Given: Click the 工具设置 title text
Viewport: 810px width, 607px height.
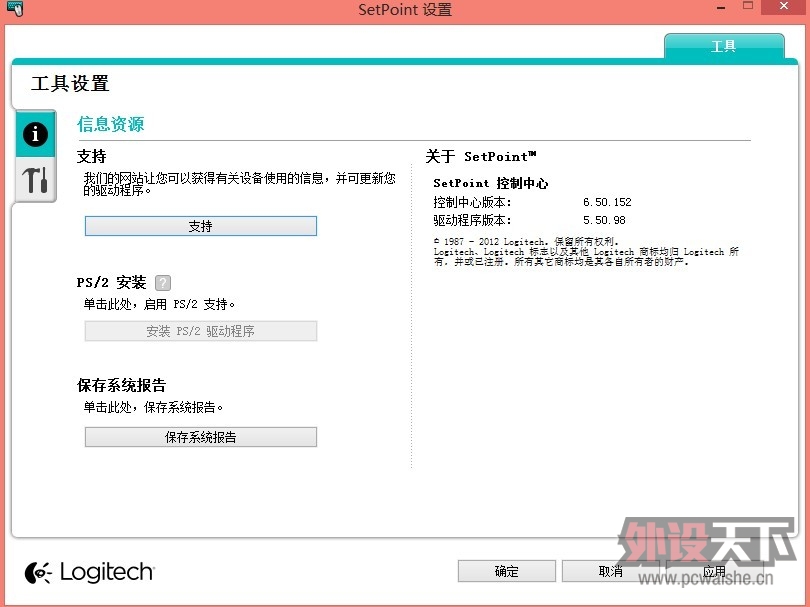Looking at the screenshot, I should coord(70,83).
